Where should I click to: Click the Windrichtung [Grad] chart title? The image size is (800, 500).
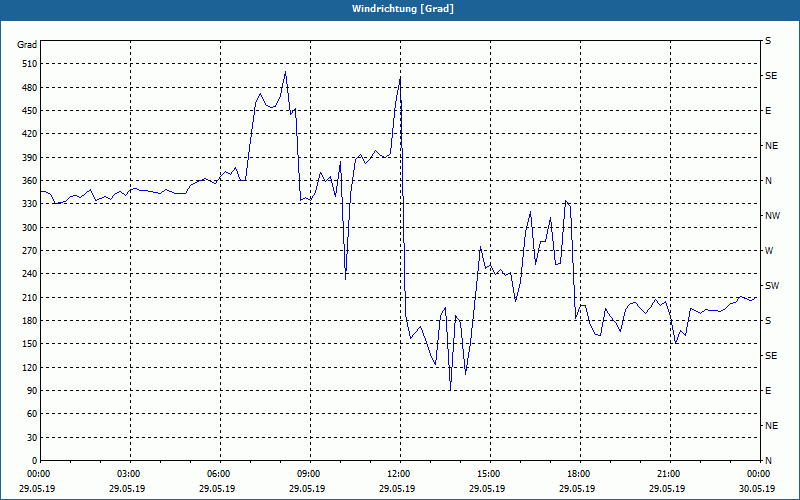click(x=403, y=9)
